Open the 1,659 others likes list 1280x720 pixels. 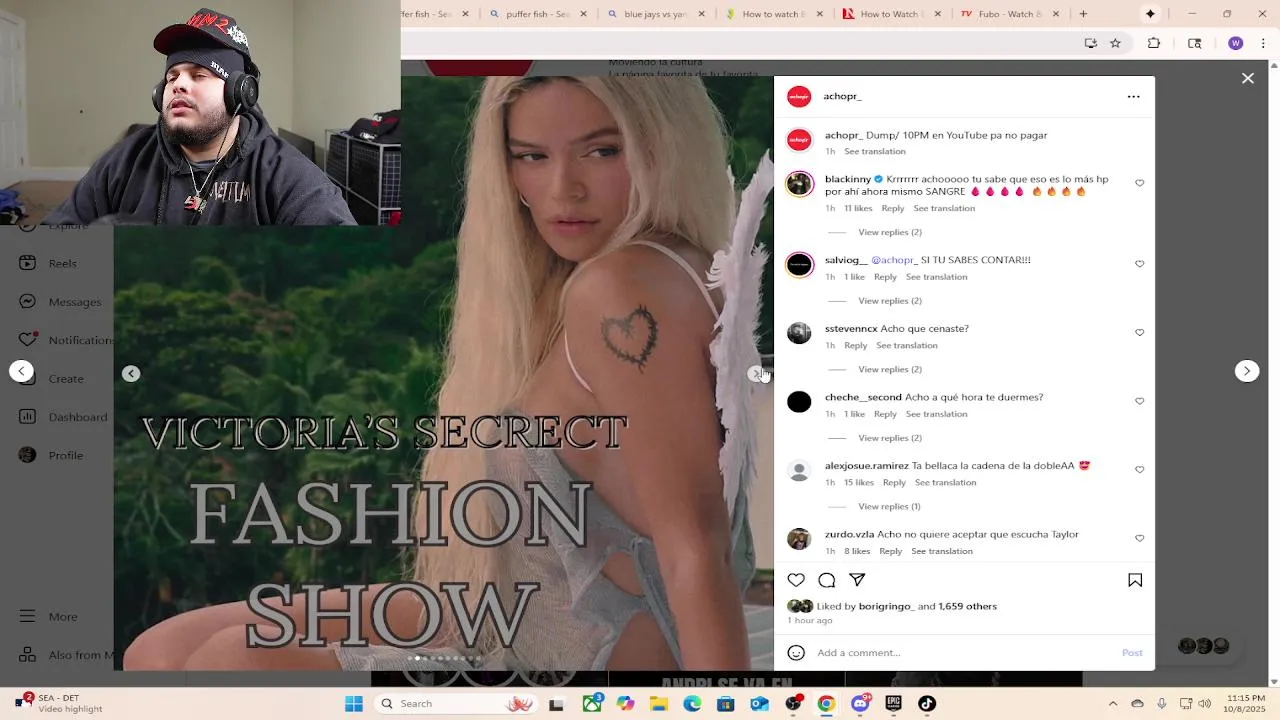(967, 606)
